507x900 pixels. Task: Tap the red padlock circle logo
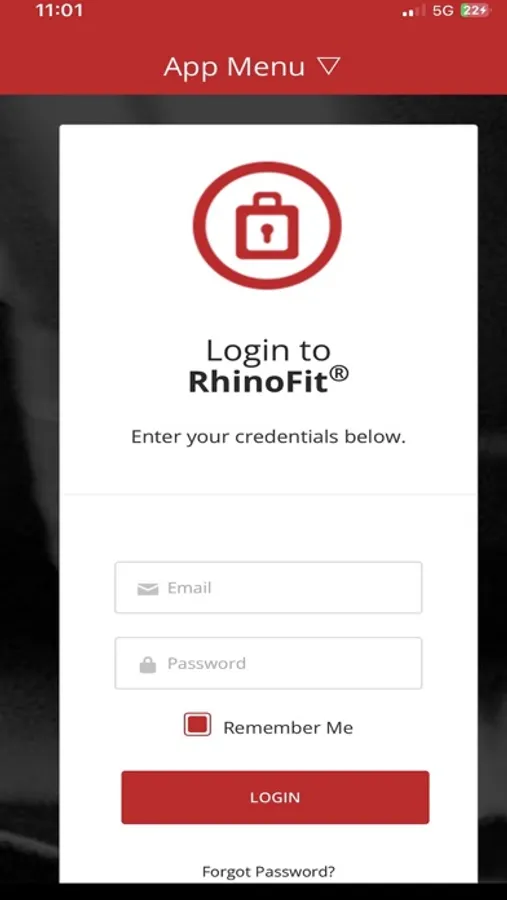pyautogui.click(x=267, y=225)
